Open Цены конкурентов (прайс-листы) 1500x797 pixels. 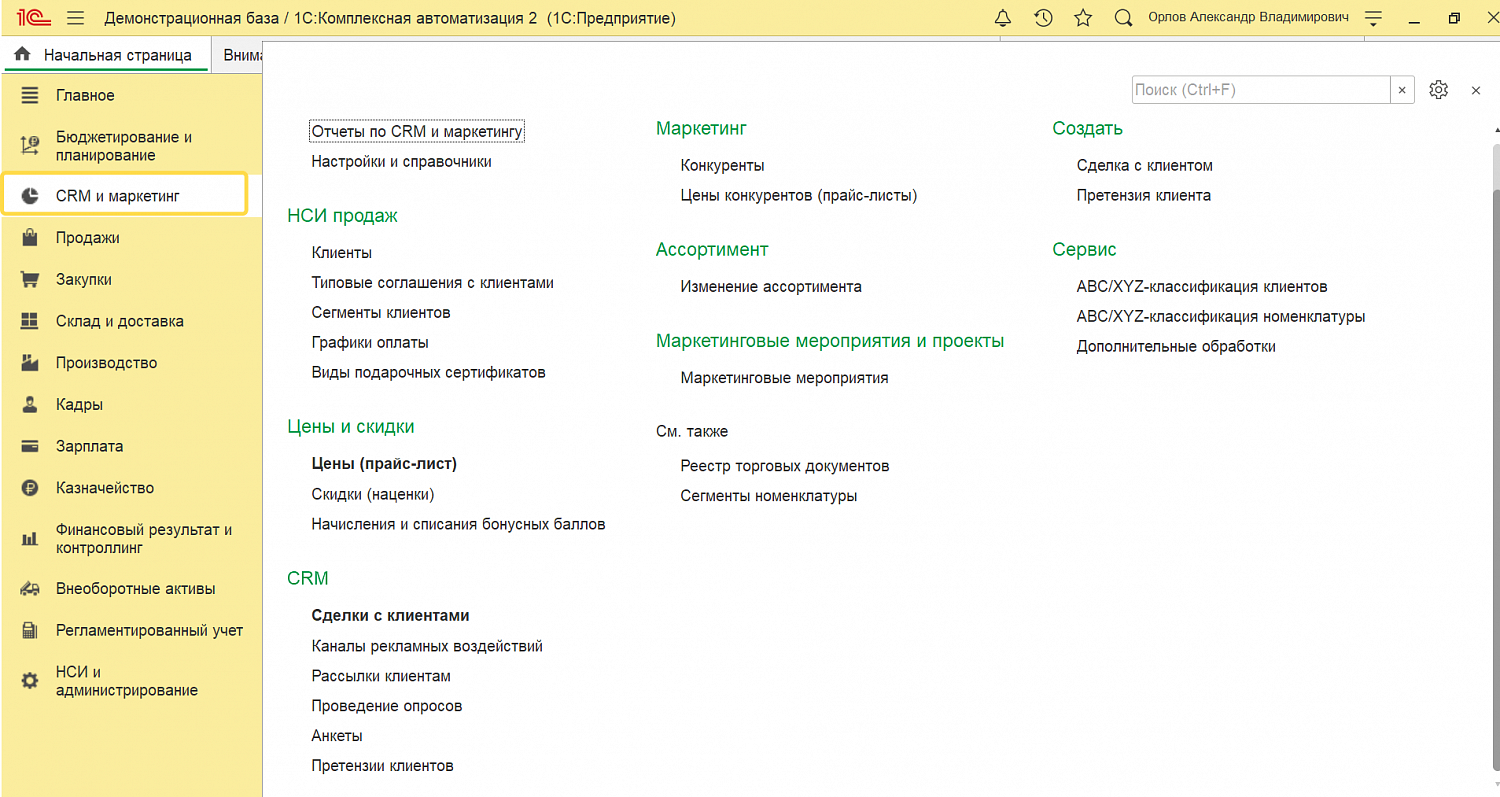point(799,196)
